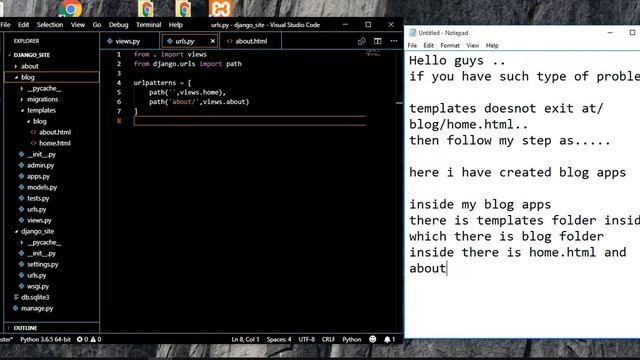Viewport: 640px width, 360px height.
Task: Collapse the blog folder inside templates
Action: pos(40,121)
